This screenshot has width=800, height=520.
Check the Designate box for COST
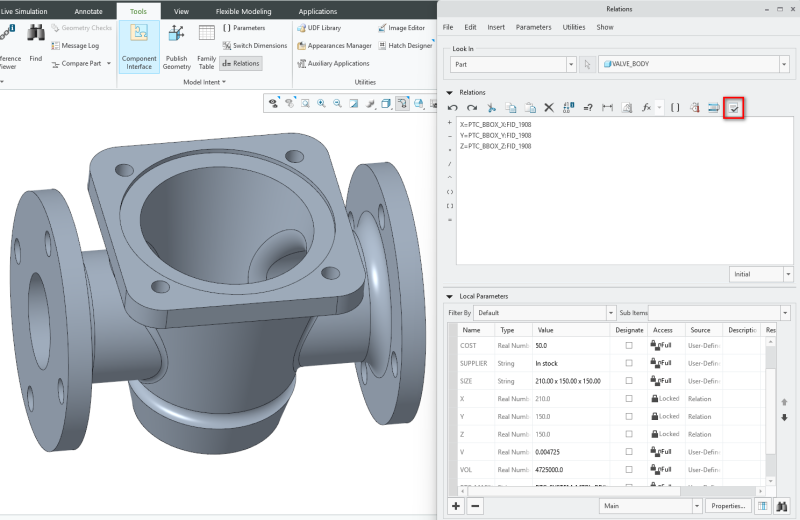point(629,345)
